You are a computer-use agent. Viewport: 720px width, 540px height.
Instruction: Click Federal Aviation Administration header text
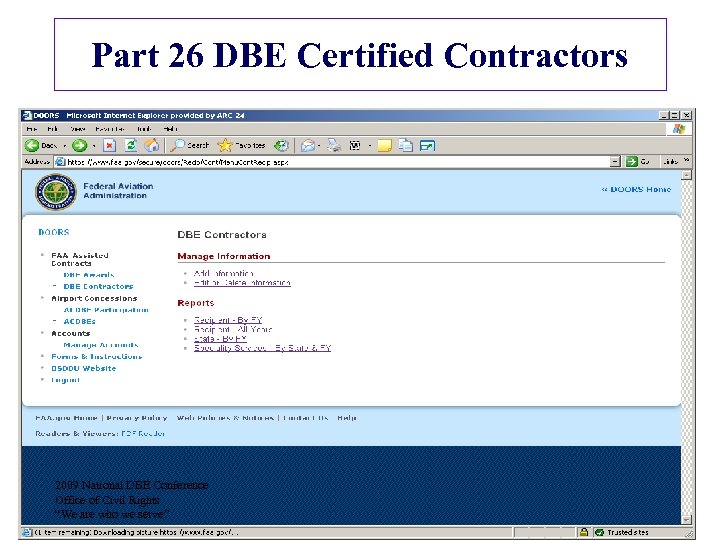pos(118,191)
